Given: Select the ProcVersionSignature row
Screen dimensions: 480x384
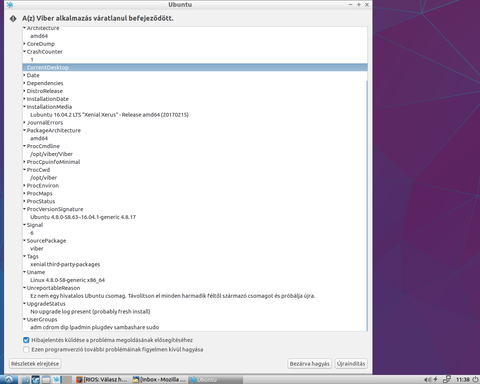Looking at the screenshot, I should click(x=195, y=209).
